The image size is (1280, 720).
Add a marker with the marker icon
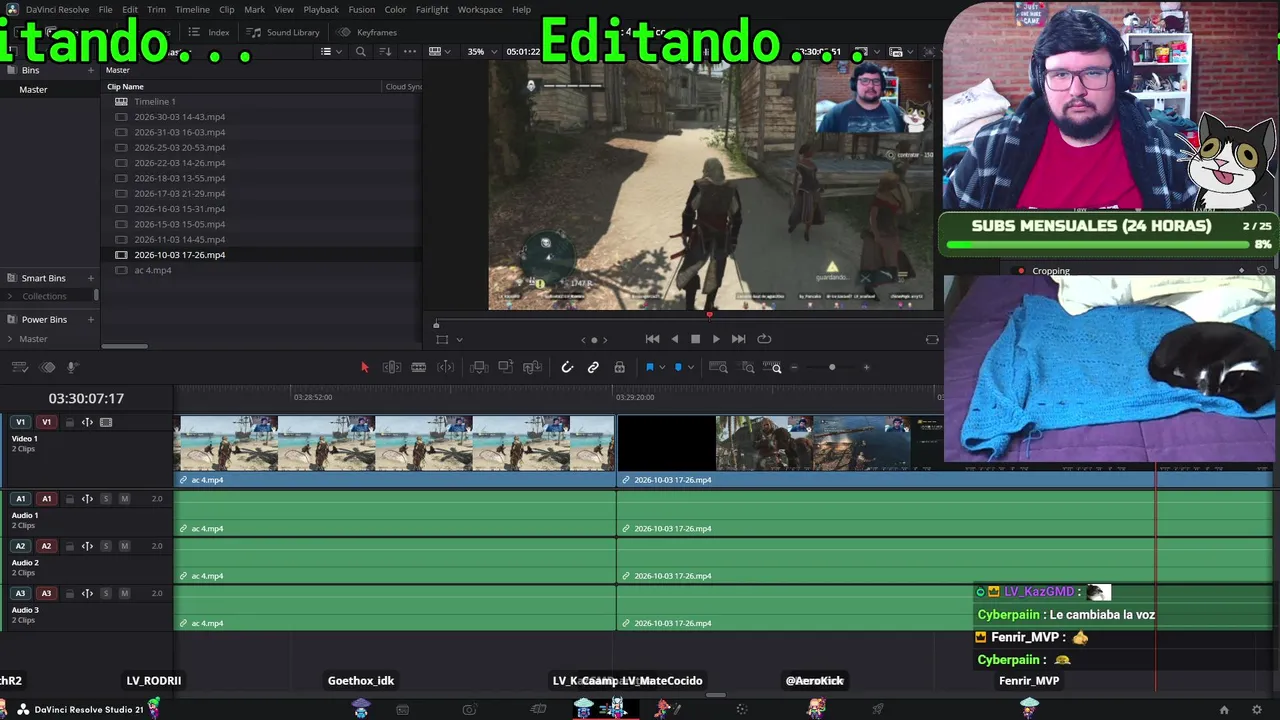tap(678, 367)
